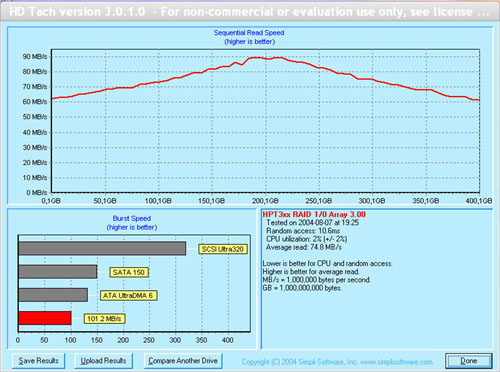Select the ATA UltraDMA 6 gray bar
500x372 pixels.
coord(53,295)
